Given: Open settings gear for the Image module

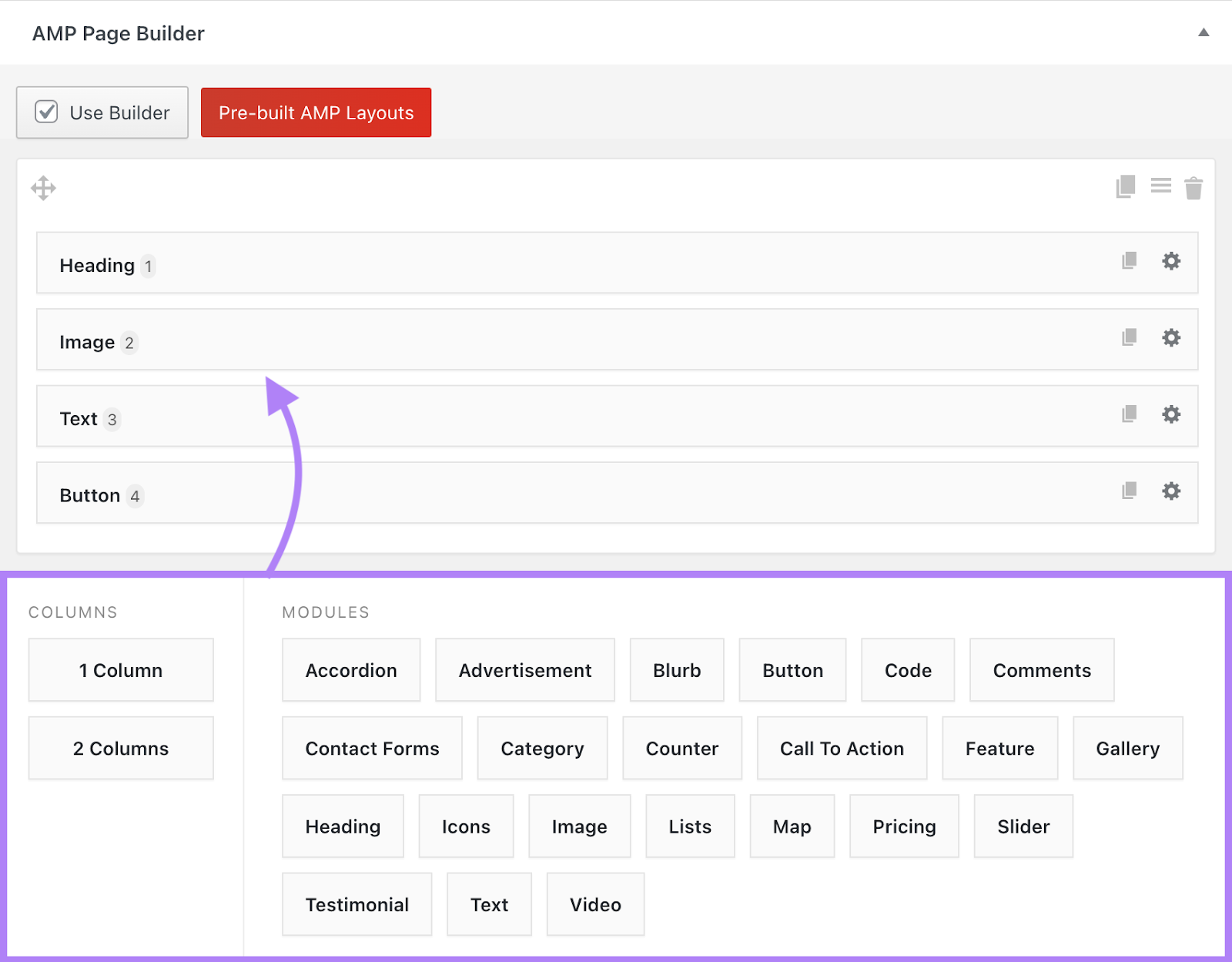Looking at the screenshot, I should coord(1170,338).
